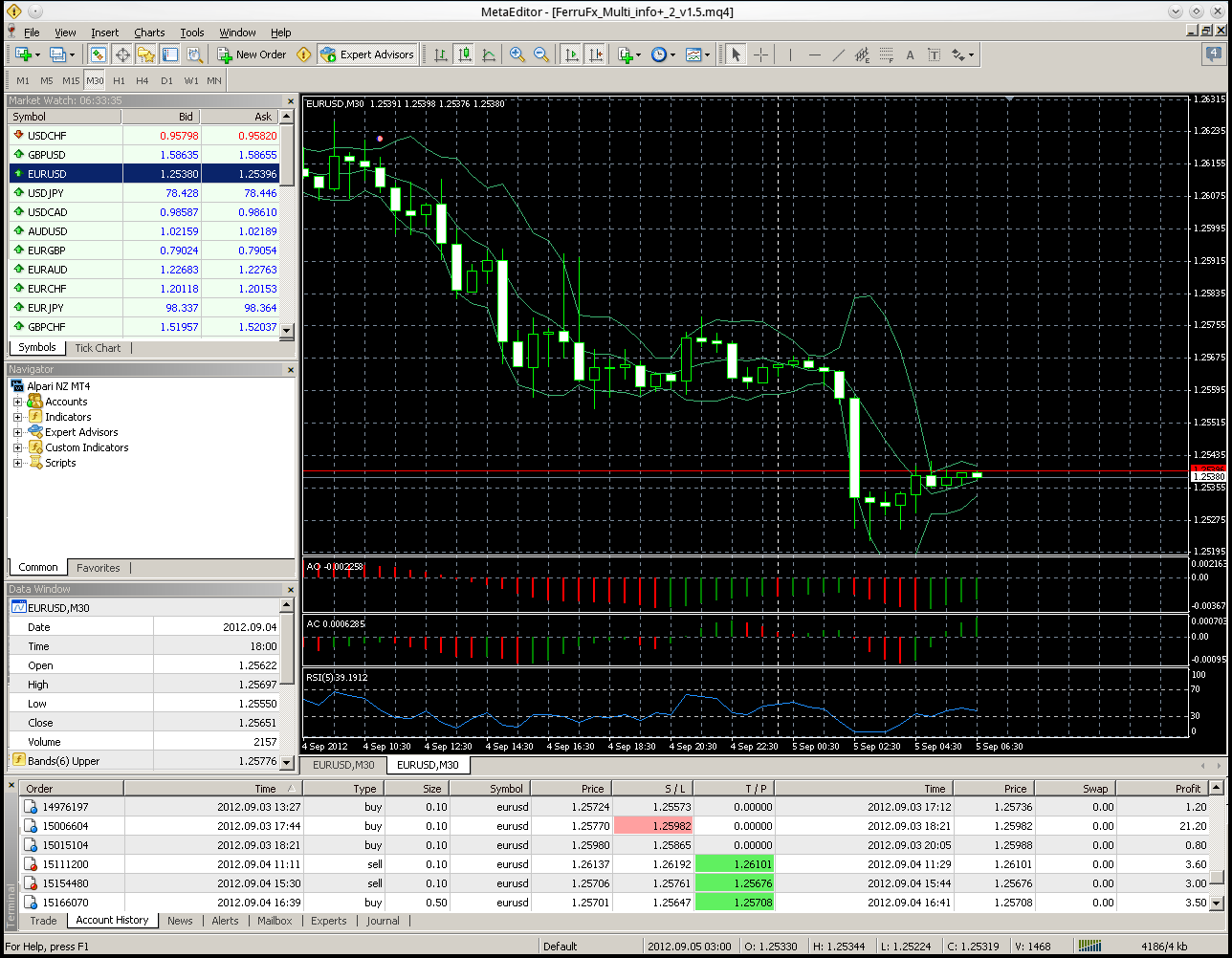Screen dimensions: 1232x958
Task: Open the Arrows objects dropdown
Action: 971,54
